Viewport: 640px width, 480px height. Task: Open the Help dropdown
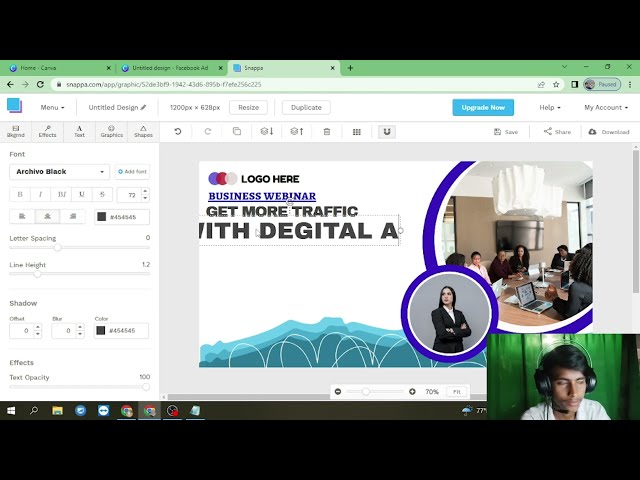point(550,107)
